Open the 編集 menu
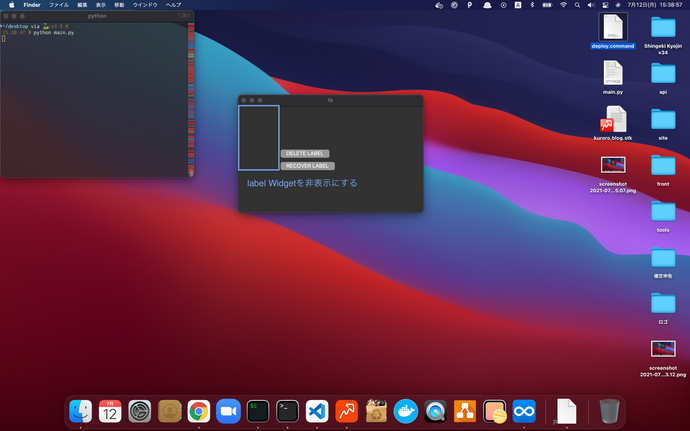The image size is (690, 431). 82,5
